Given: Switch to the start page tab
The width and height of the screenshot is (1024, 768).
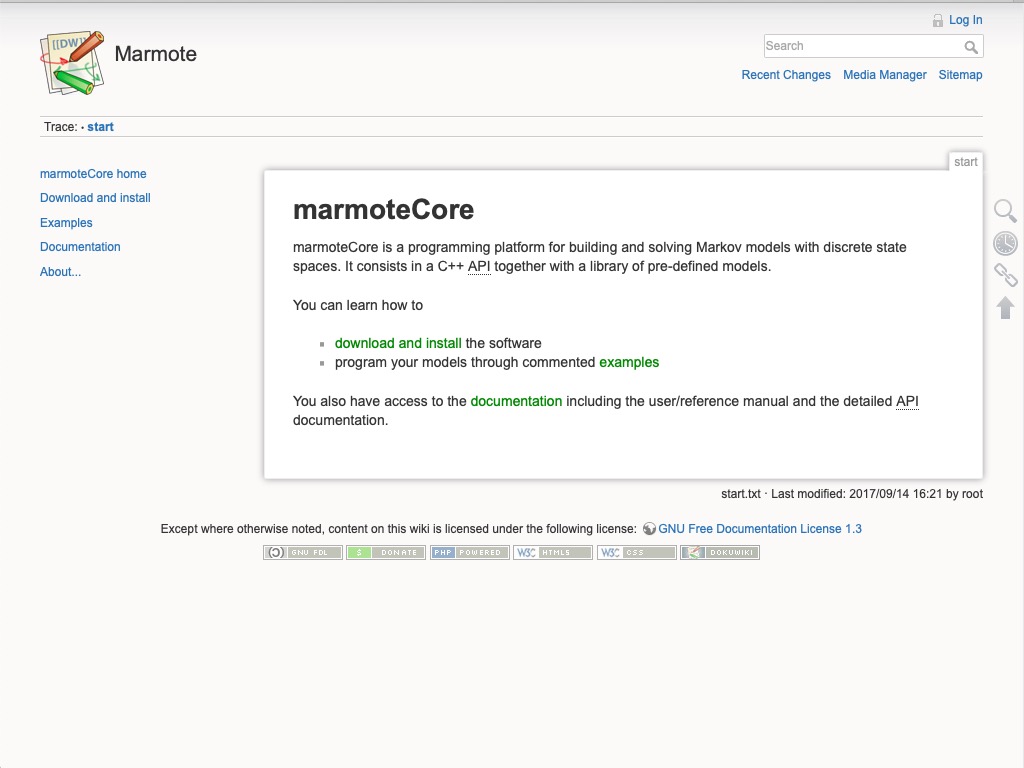Looking at the screenshot, I should coord(966,161).
